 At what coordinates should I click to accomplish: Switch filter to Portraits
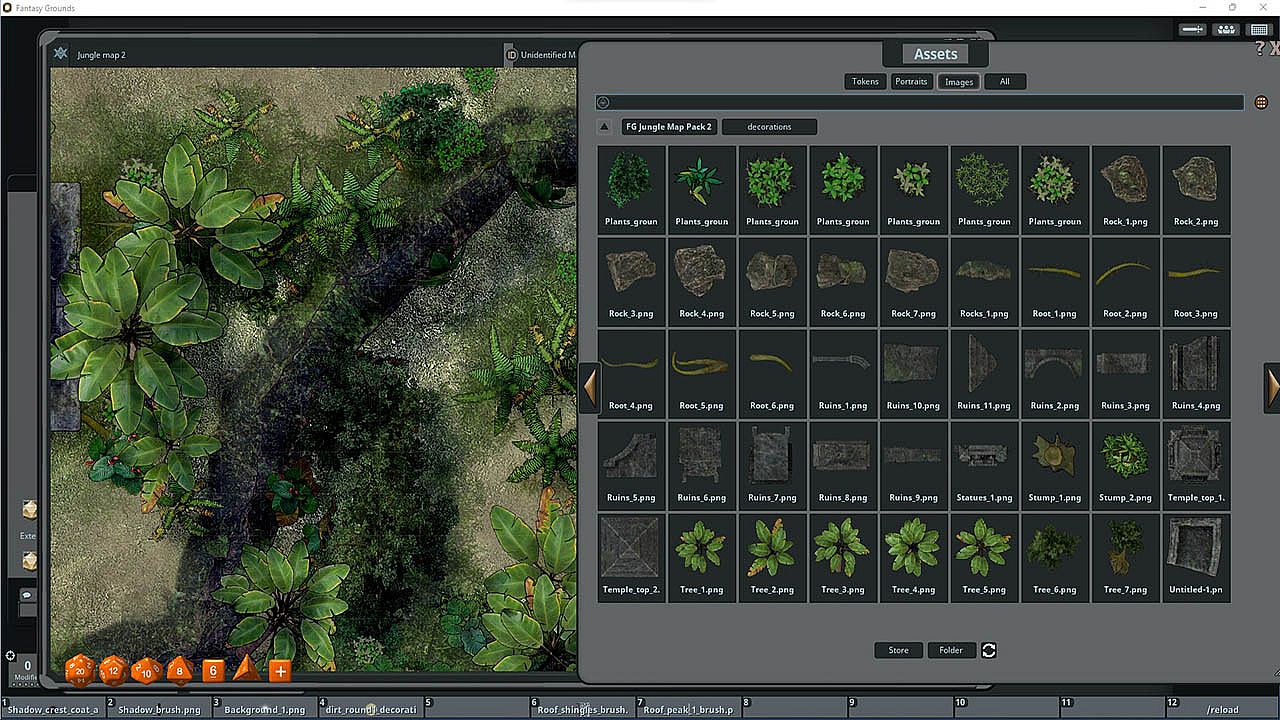point(911,82)
